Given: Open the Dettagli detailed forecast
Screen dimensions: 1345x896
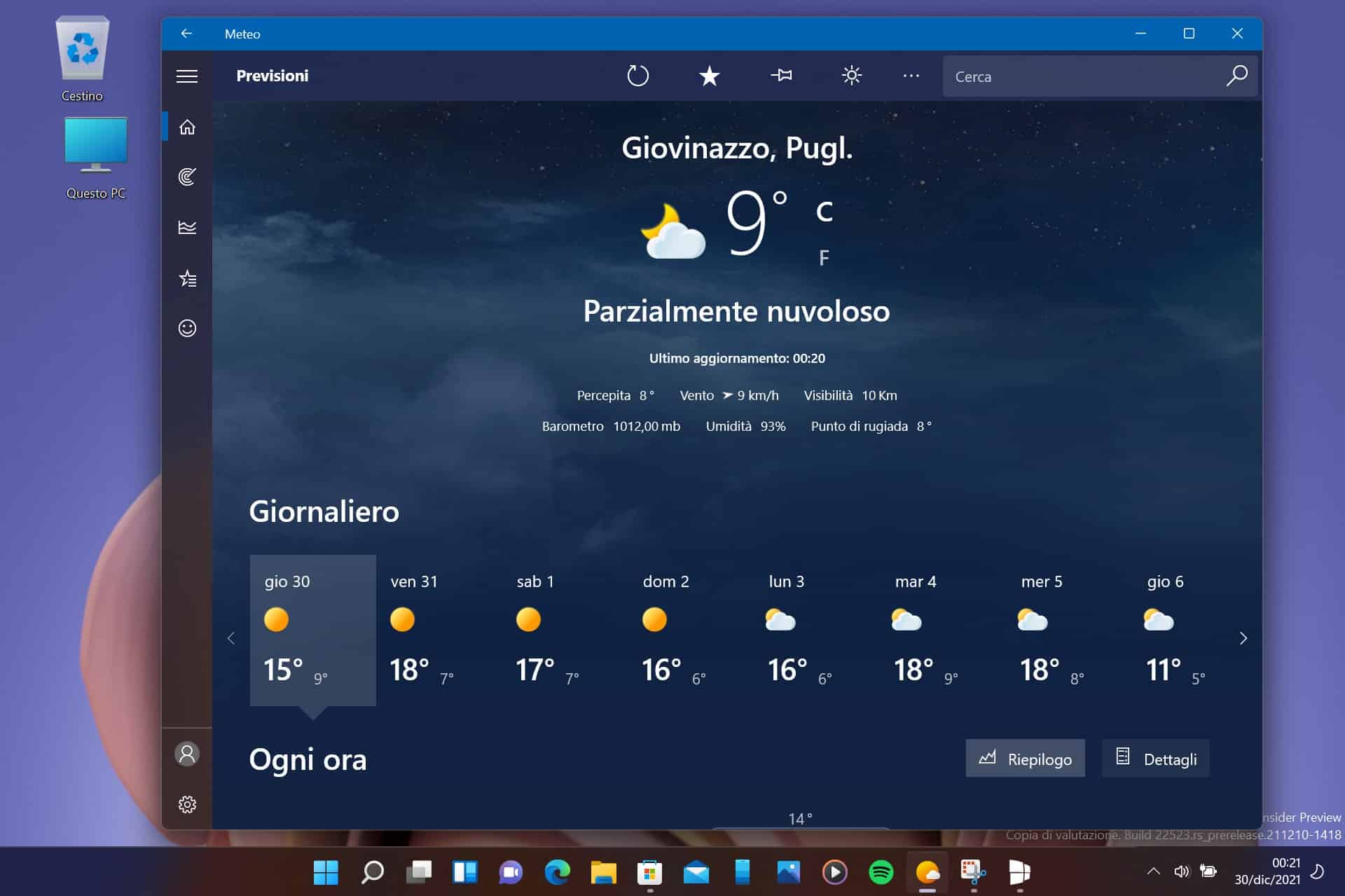Looking at the screenshot, I should [x=1155, y=759].
